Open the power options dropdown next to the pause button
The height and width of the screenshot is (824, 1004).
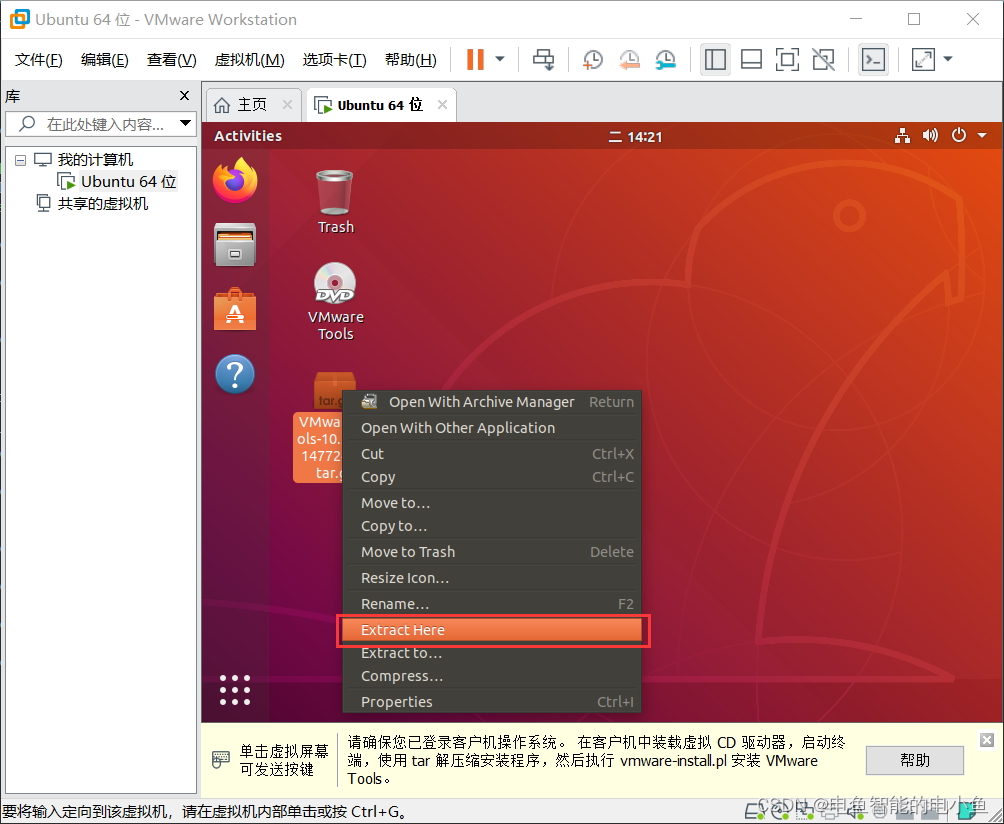click(500, 60)
